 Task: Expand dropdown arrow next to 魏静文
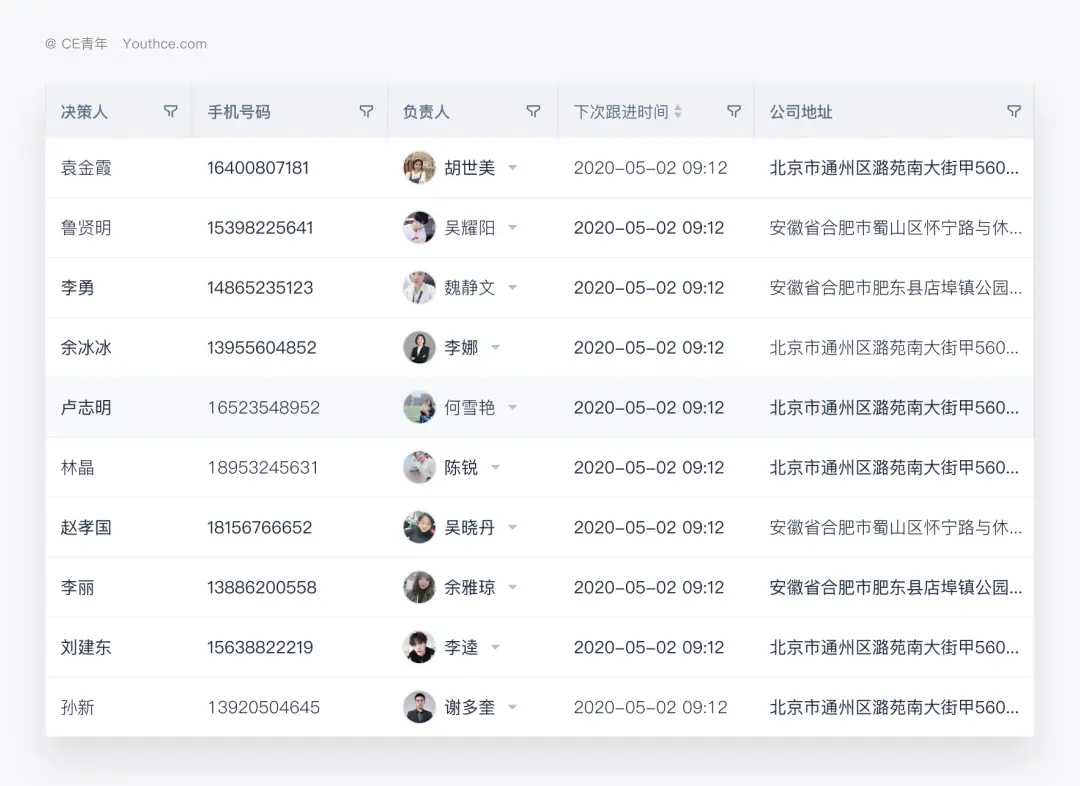[512, 287]
